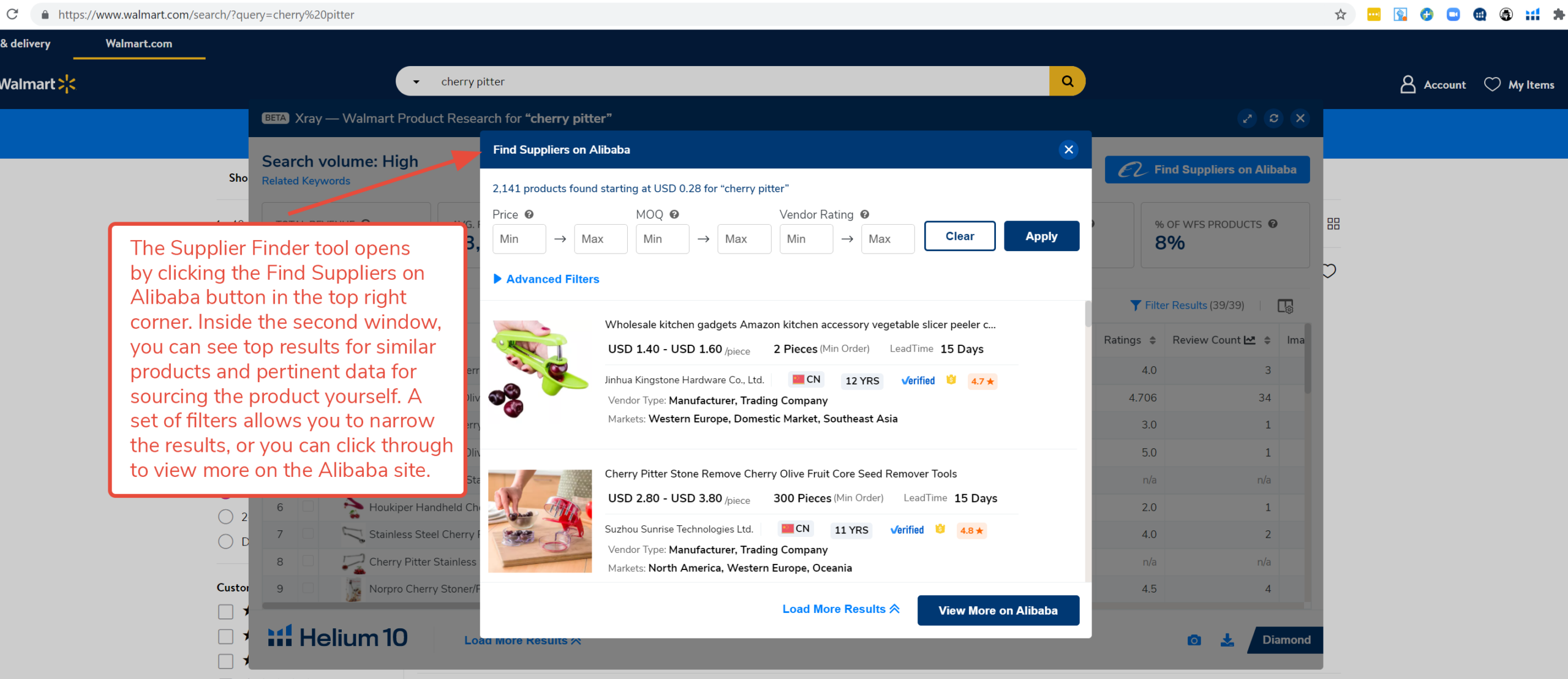Click View More on Alibaba
The width and height of the screenshot is (1568, 679).
[998, 610]
